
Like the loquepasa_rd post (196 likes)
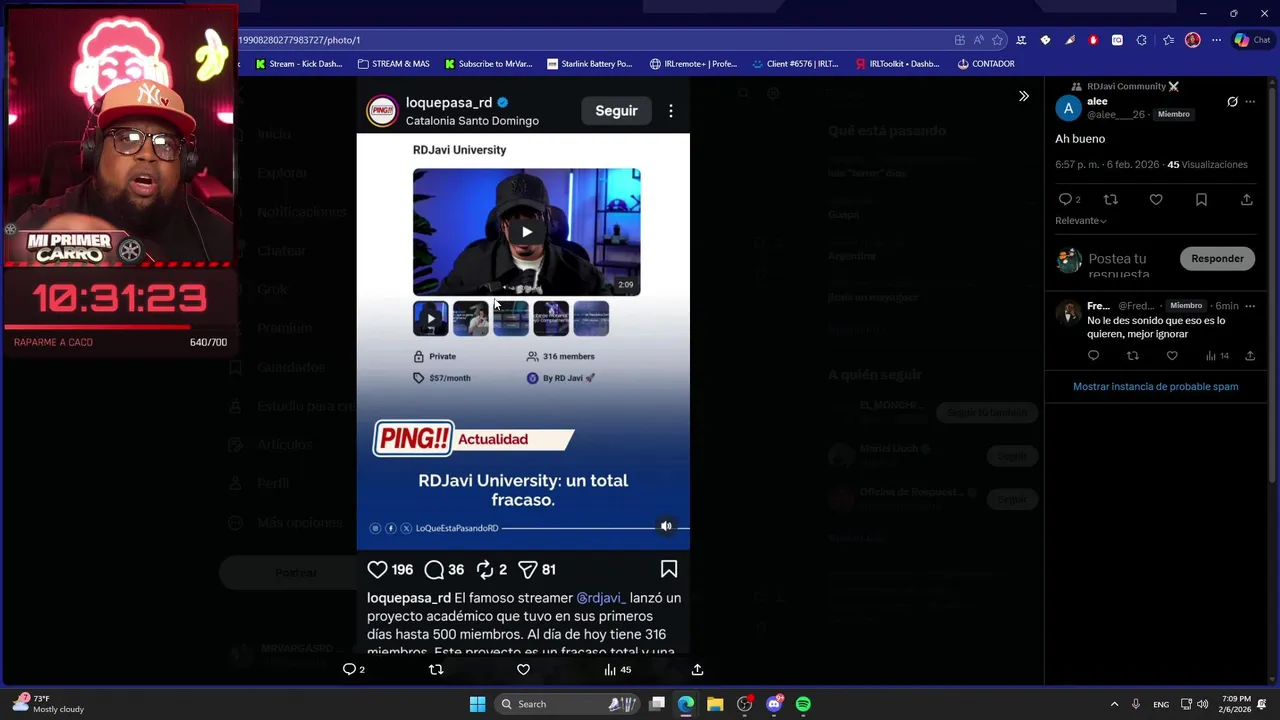coord(377,569)
